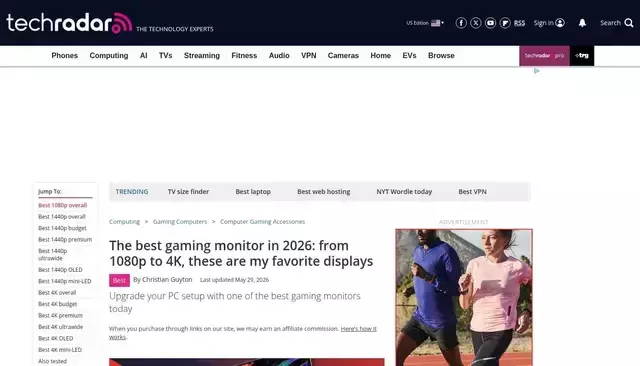Screen dimensions: 640x366
Task: Open the Streaming menu
Action: coord(202,55)
